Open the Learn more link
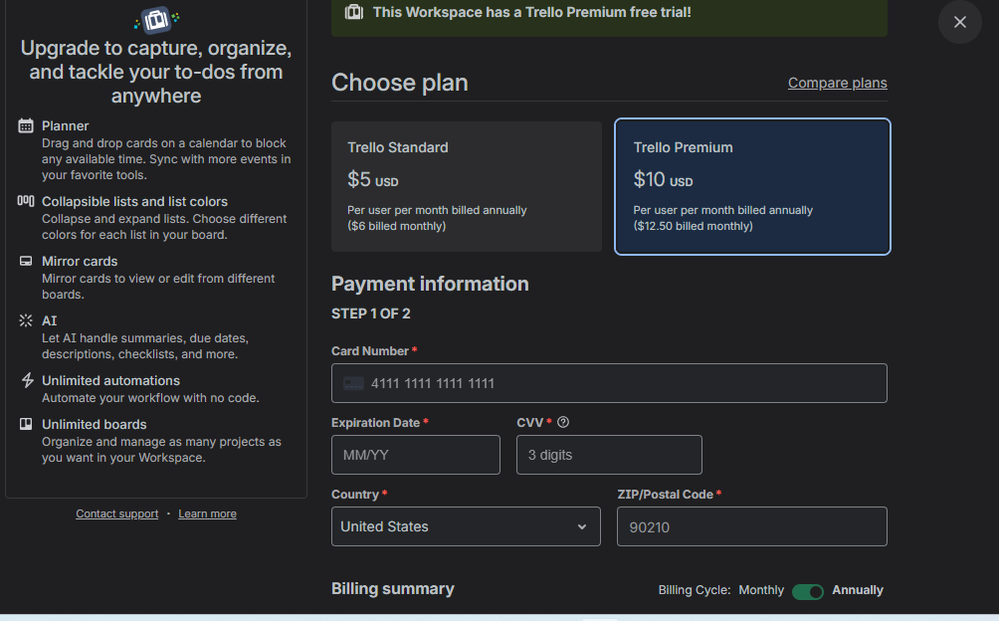999x621 pixels. 207,514
